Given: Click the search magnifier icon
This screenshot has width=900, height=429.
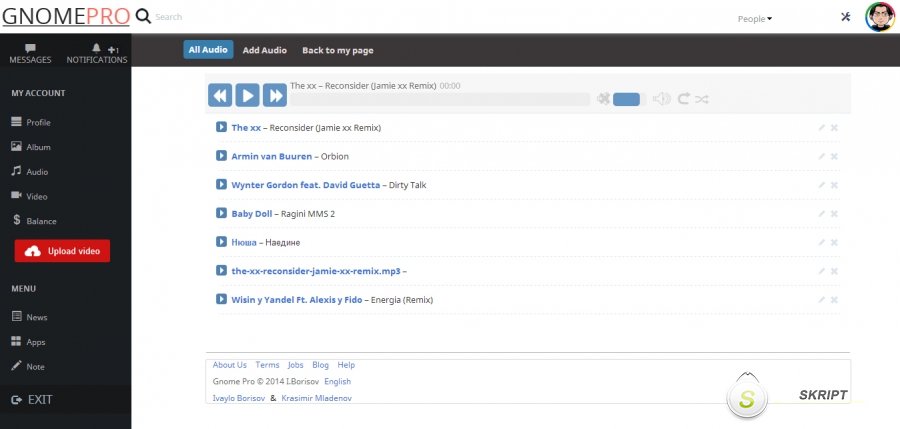Looking at the screenshot, I should click(143, 17).
